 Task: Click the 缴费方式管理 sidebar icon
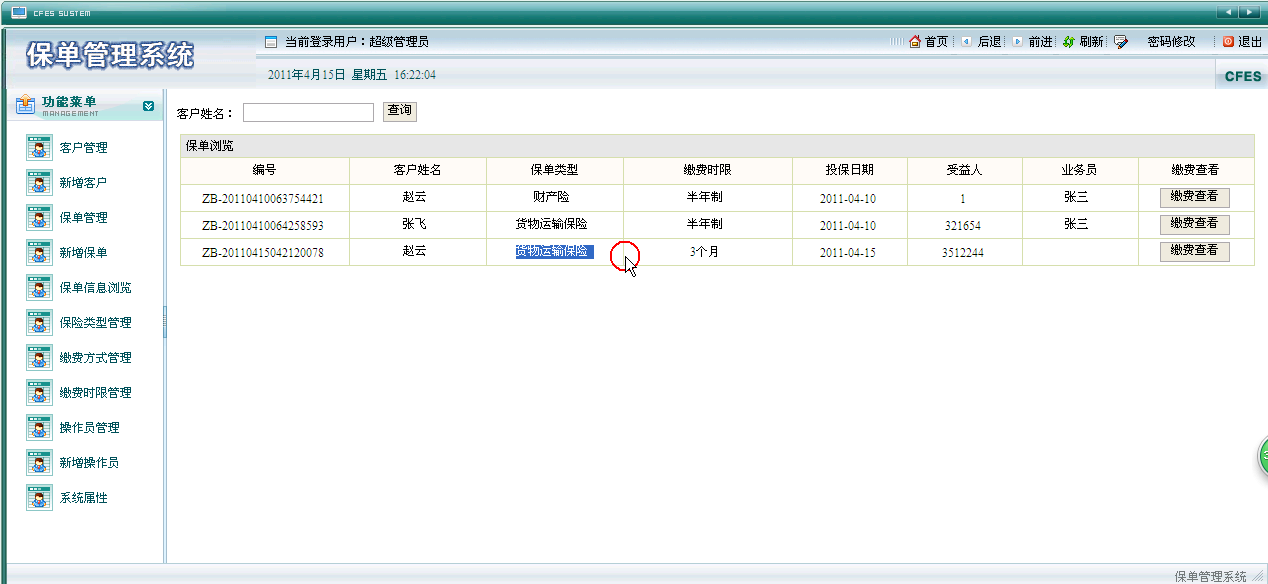39,358
